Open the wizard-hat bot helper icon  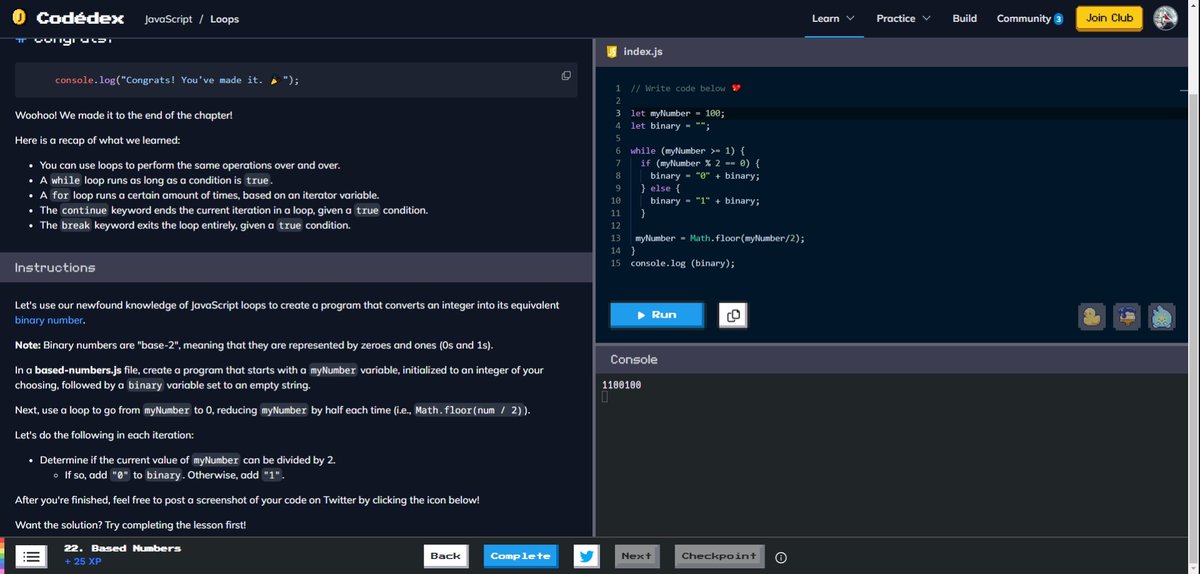(x=1127, y=316)
